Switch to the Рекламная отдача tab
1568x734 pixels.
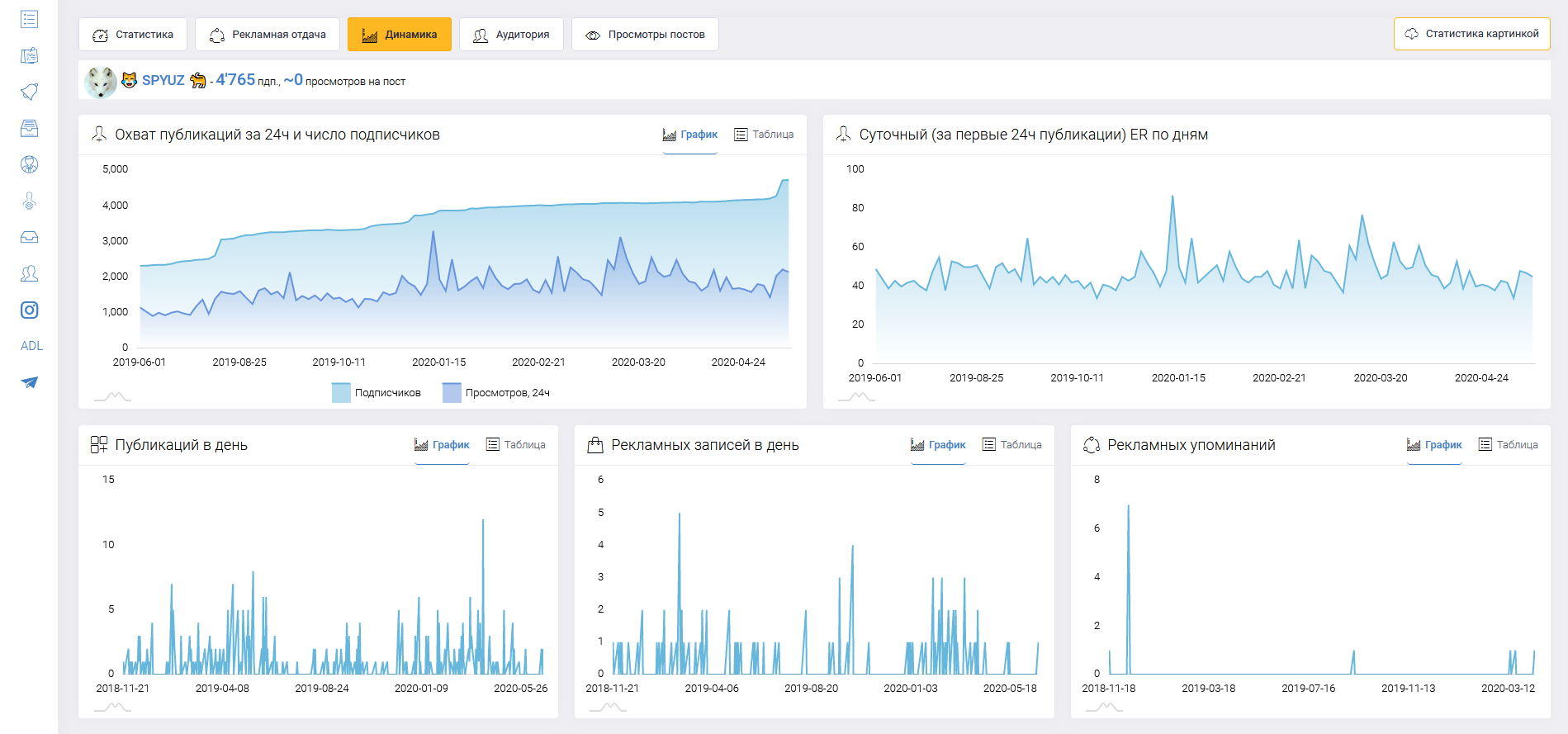point(268,35)
